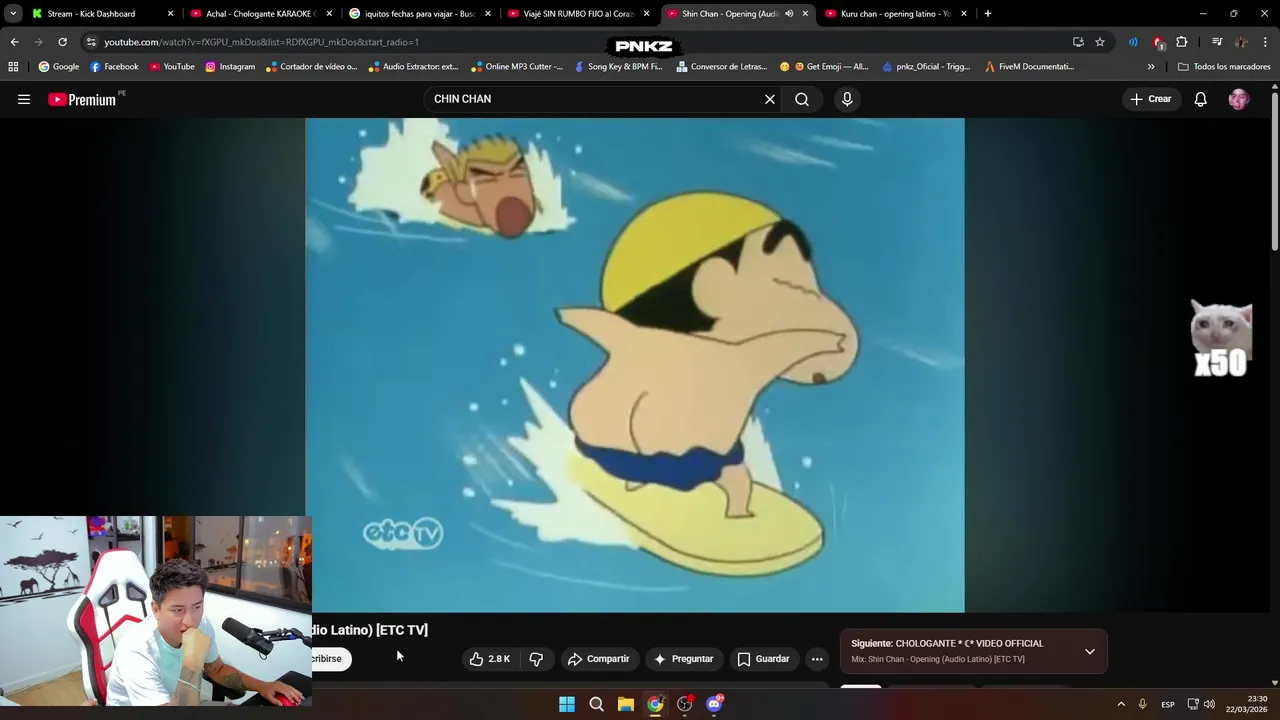Open the Song Key & BPM Finder bookmark
1280x720 pixels.
(618, 67)
